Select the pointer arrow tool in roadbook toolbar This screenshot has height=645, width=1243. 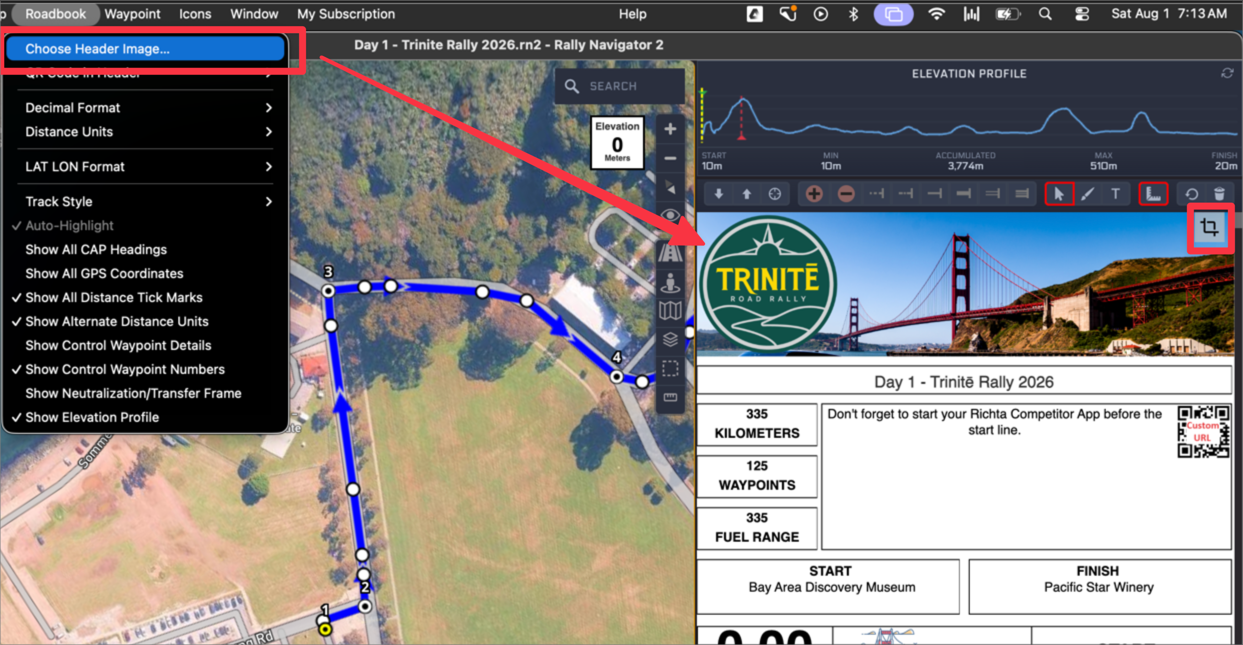[1059, 194]
